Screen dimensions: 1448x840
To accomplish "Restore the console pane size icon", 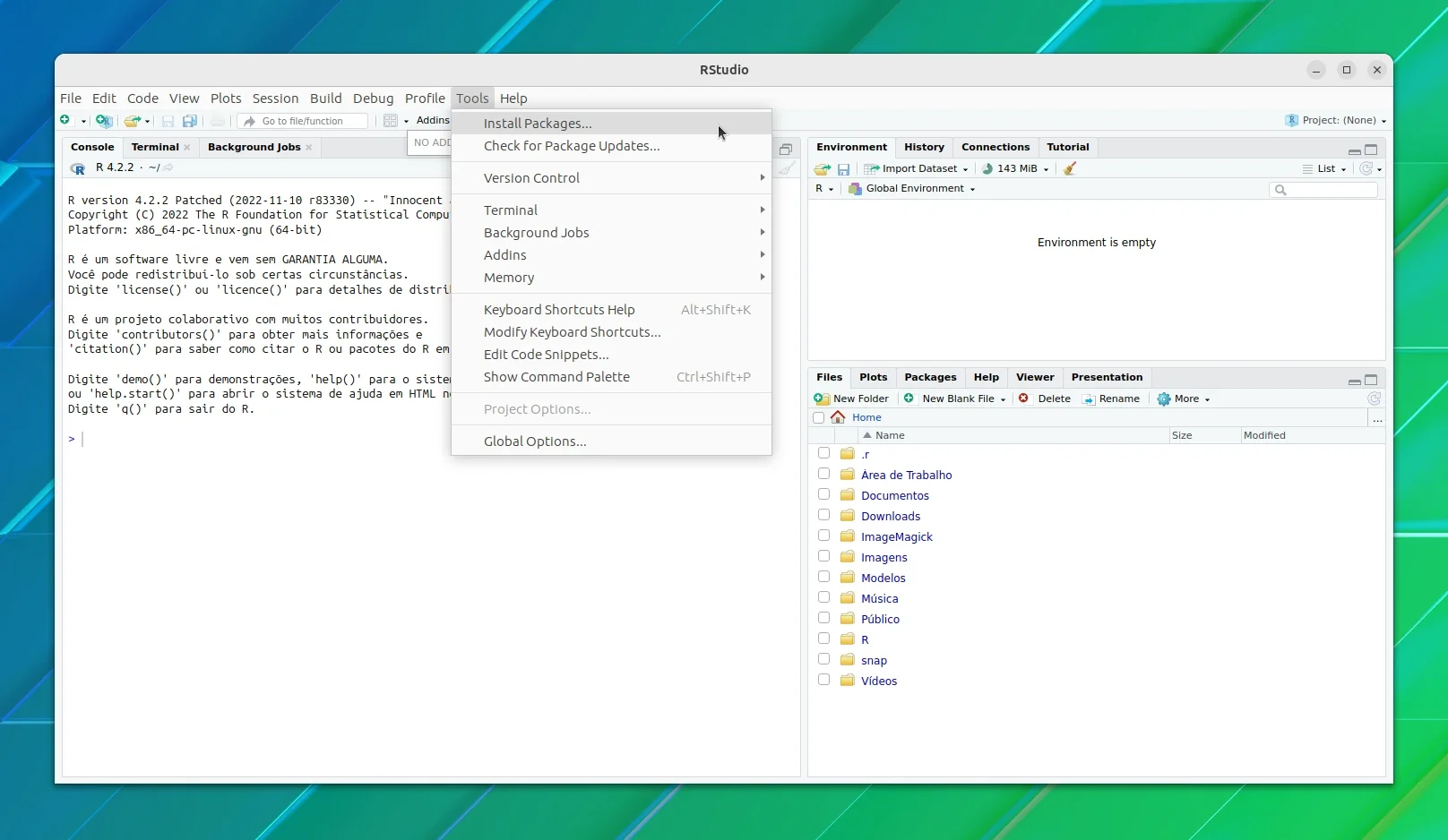I will tap(786, 150).
